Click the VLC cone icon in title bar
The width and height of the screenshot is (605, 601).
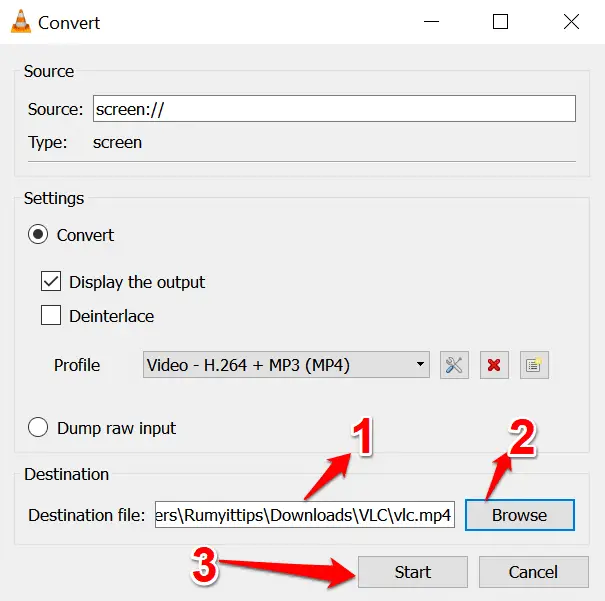20,22
